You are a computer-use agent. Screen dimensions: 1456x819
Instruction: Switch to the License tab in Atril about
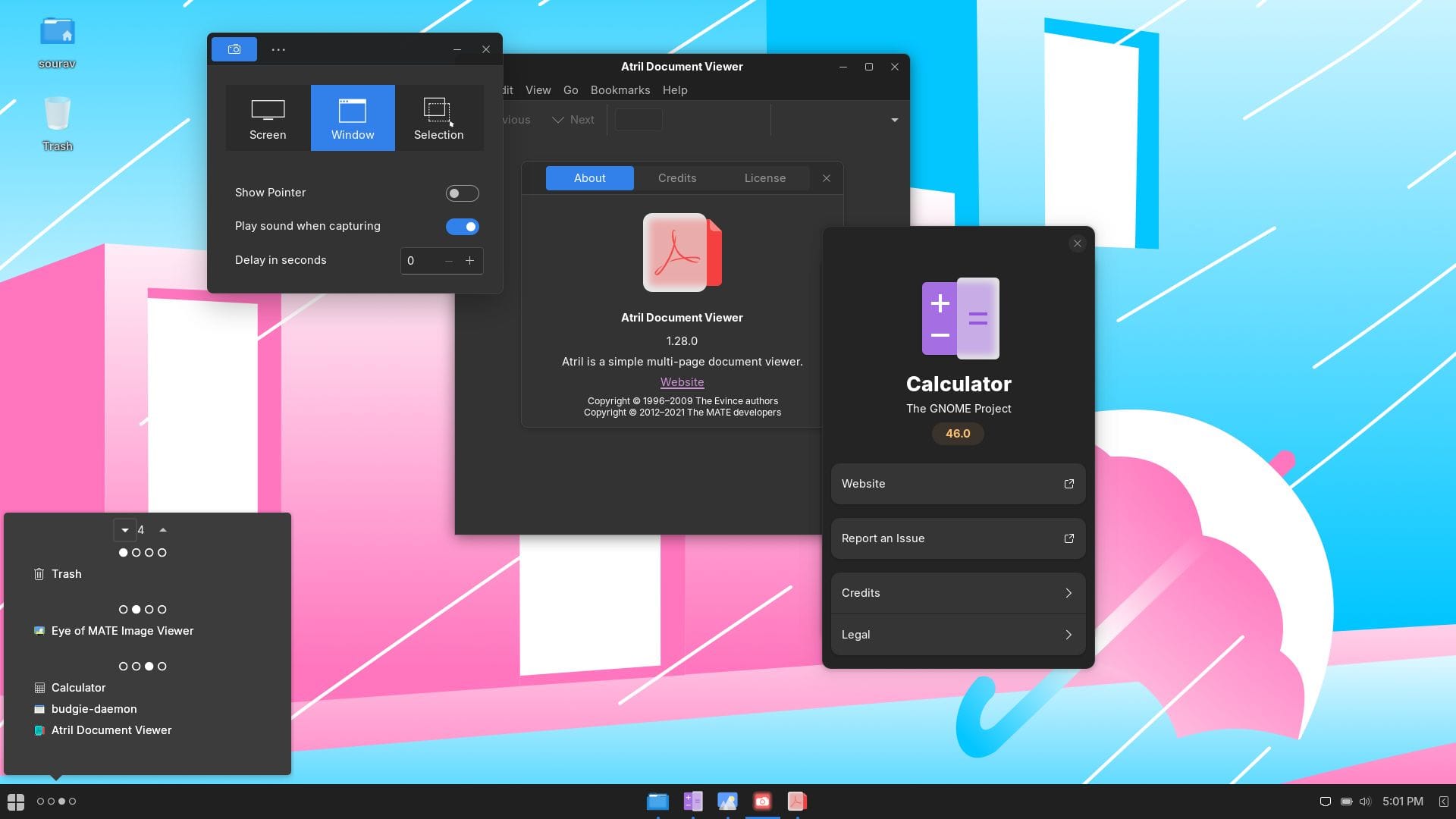click(x=764, y=177)
